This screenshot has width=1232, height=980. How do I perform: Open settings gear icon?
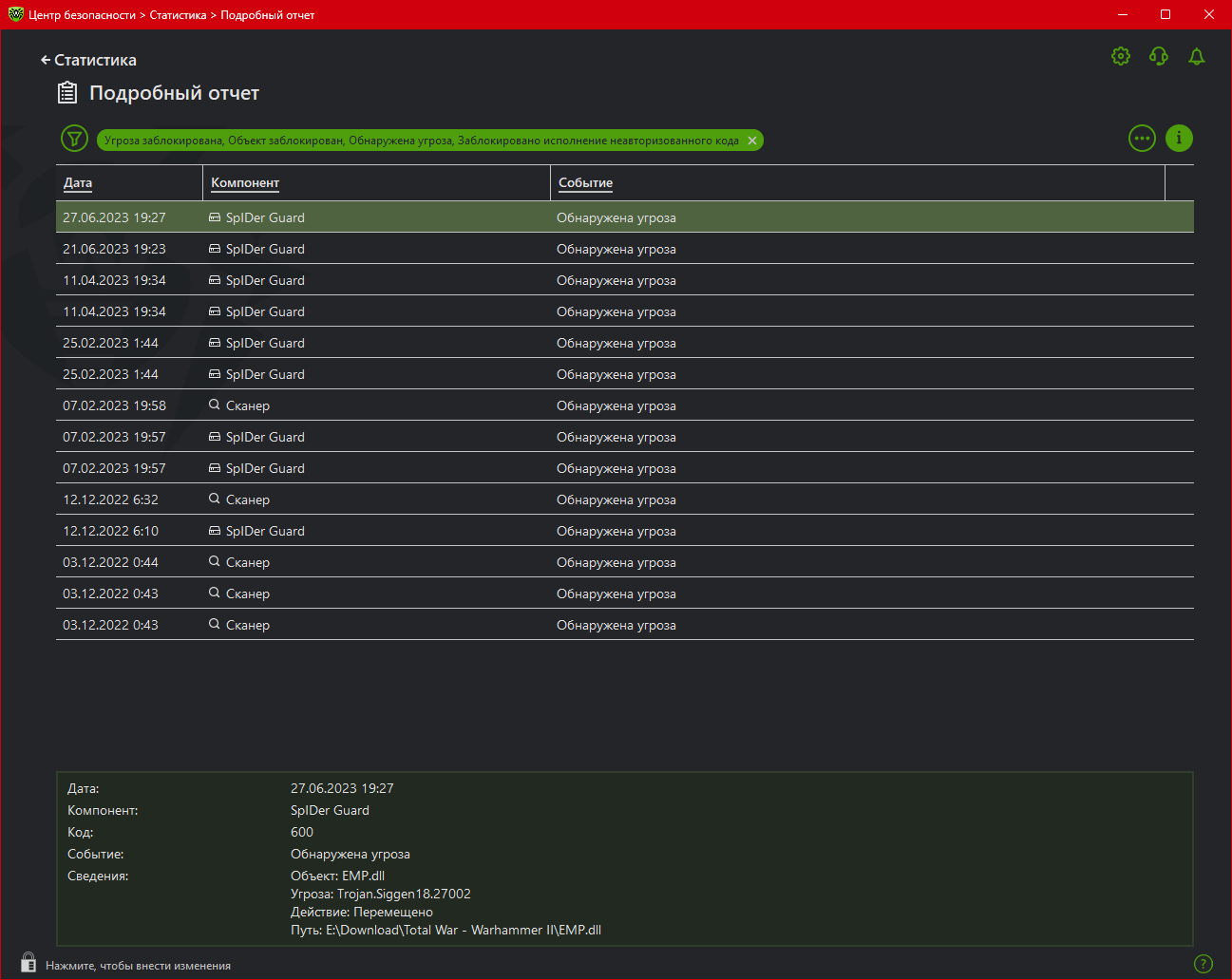tap(1121, 56)
